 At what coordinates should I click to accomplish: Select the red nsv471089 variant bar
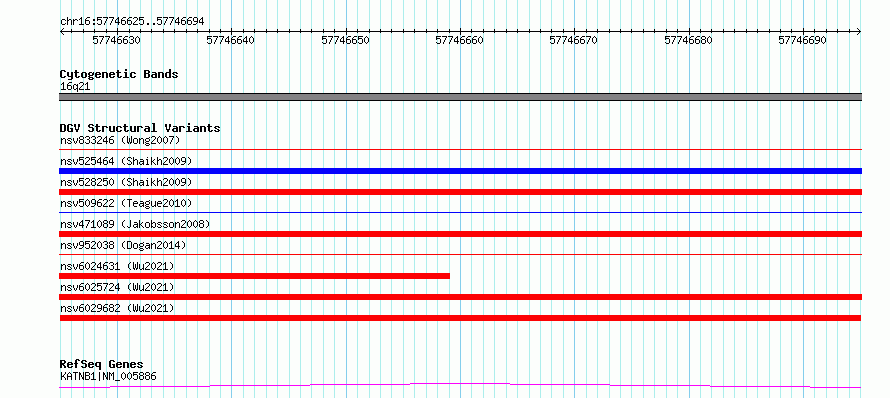click(460, 234)
